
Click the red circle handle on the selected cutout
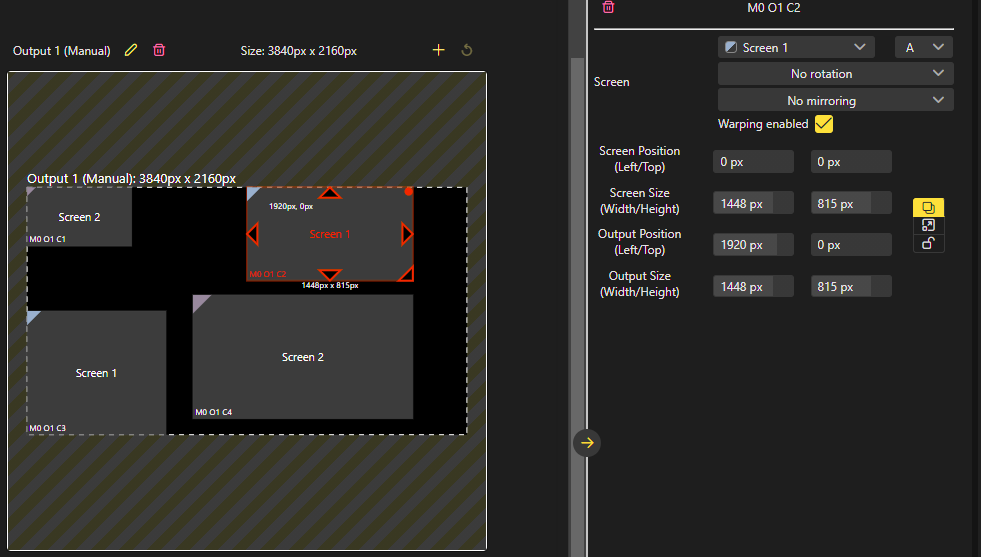(x=408, y=191)
